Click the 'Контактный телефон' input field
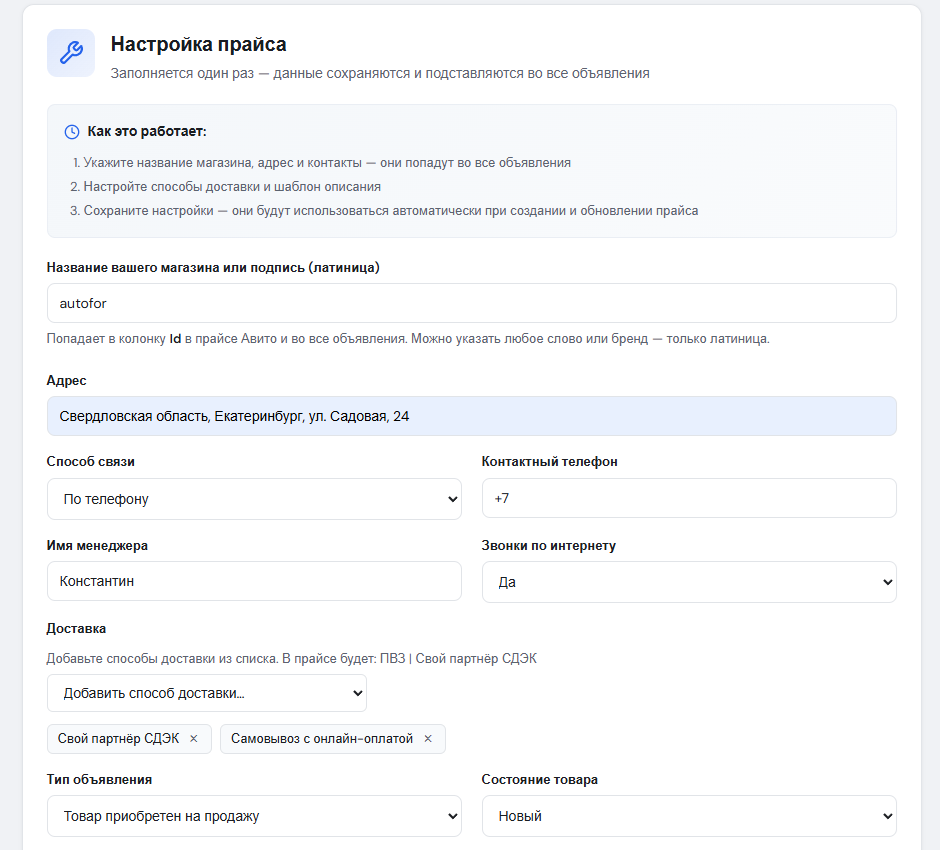Screen dimensions: 940x850 pyautogui.click(x=689, y=498)
